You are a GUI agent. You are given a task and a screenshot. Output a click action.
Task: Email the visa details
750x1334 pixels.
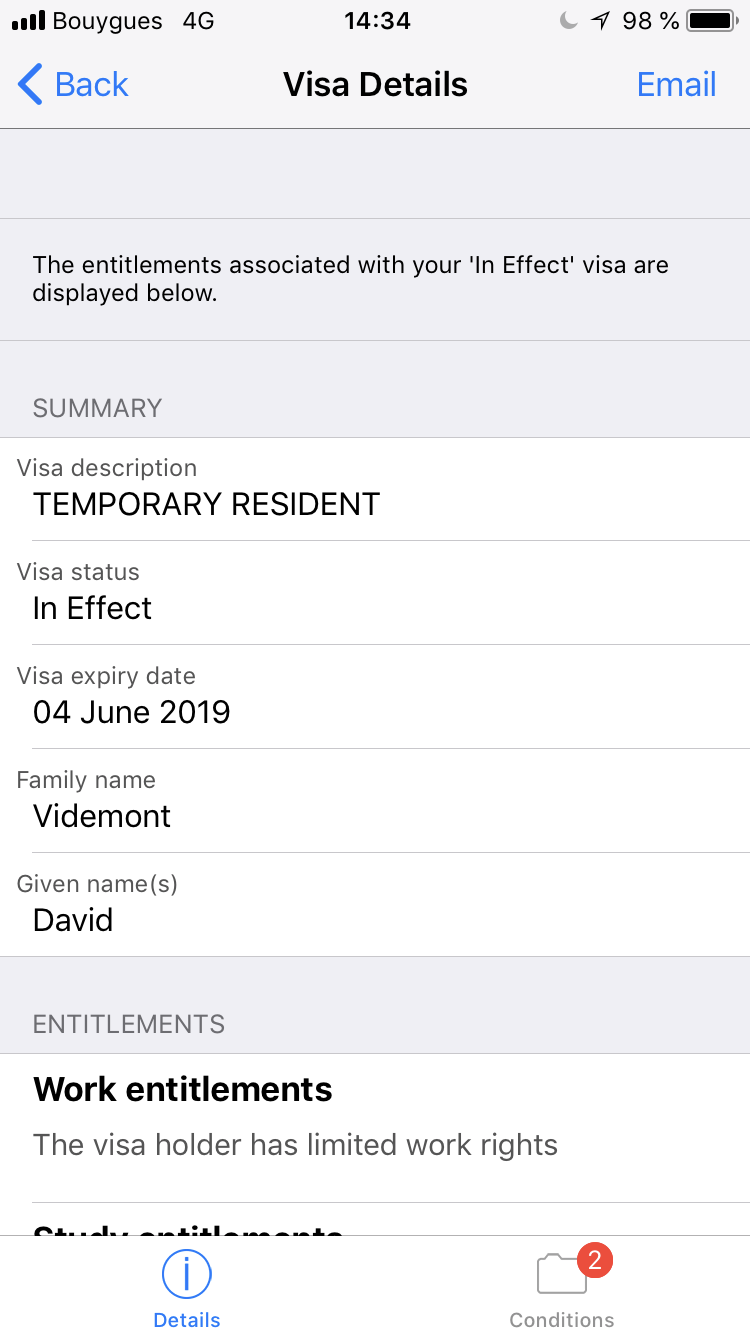[x=677, y=85]
